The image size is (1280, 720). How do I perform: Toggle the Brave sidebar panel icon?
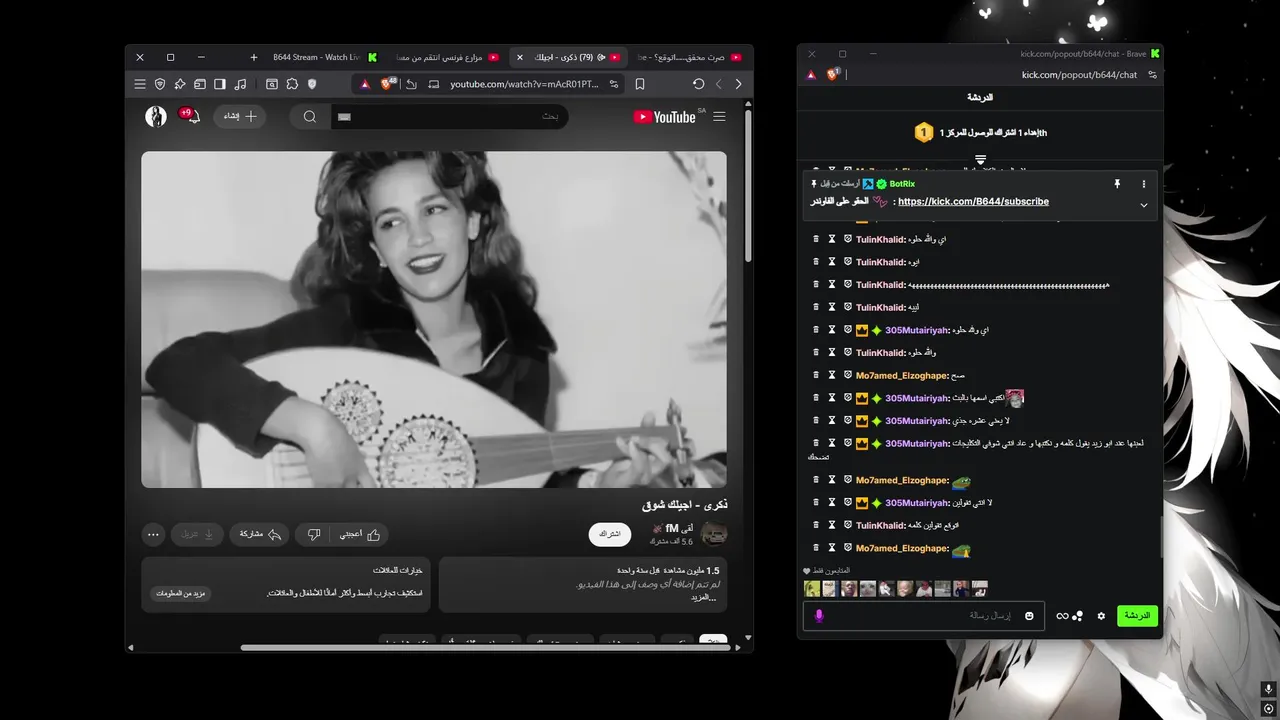pyautogui.click(x=219, y=84)
